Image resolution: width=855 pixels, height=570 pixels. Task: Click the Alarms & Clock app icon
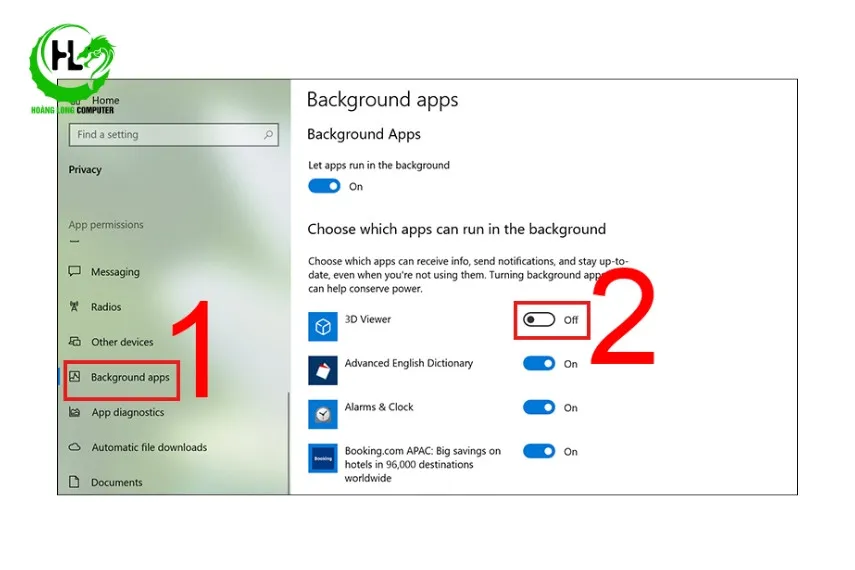323,414
